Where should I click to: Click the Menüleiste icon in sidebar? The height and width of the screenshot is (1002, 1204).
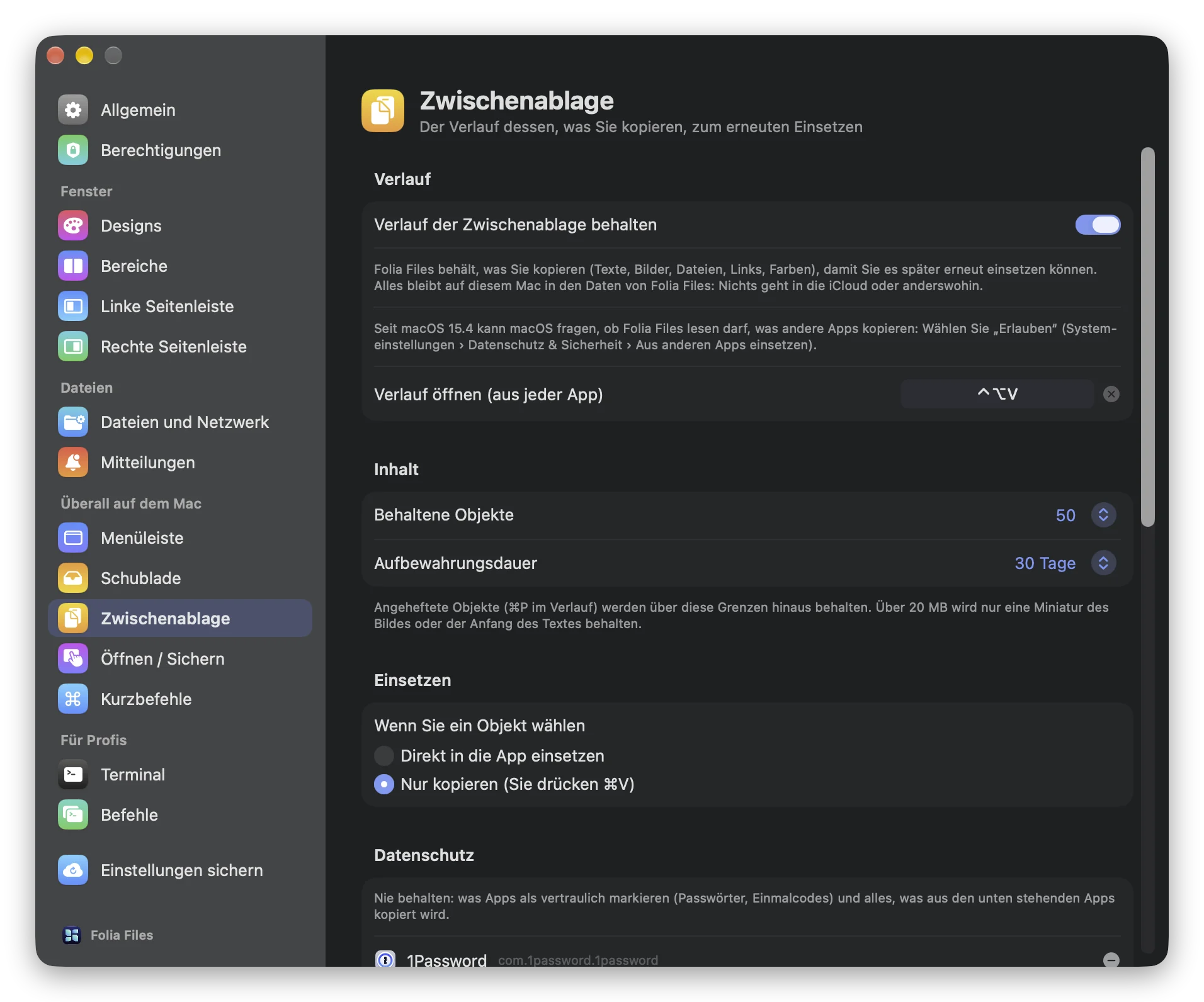73,538
